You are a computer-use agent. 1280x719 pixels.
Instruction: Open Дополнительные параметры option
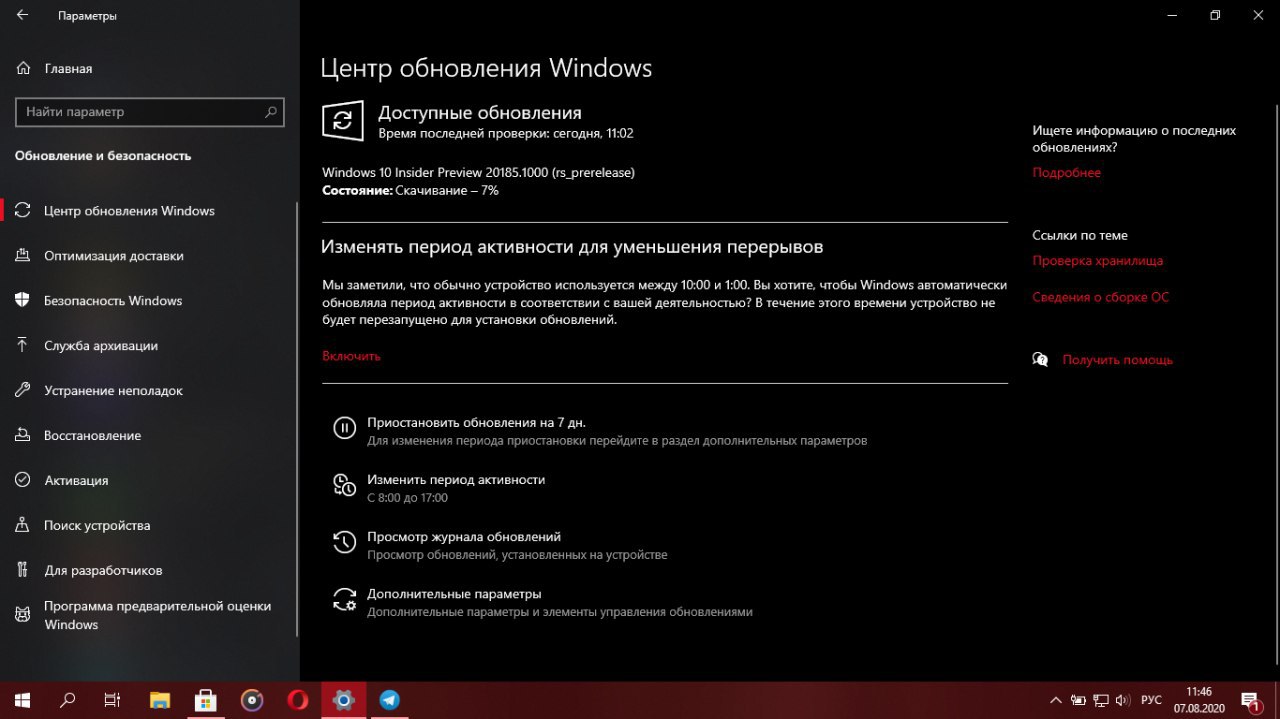click(454, 594)
